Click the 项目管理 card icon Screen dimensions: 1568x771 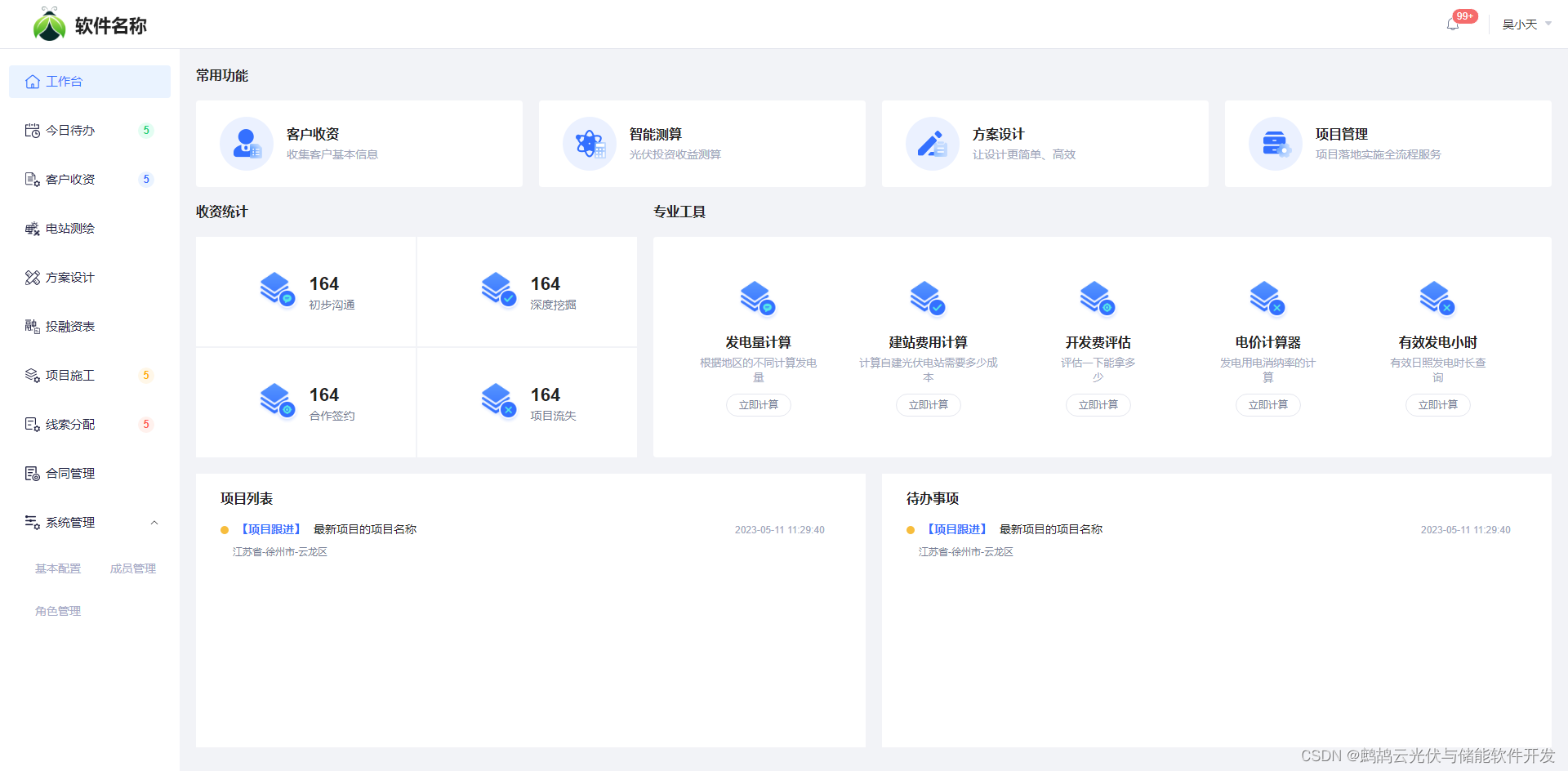[x=1276, y=144]
